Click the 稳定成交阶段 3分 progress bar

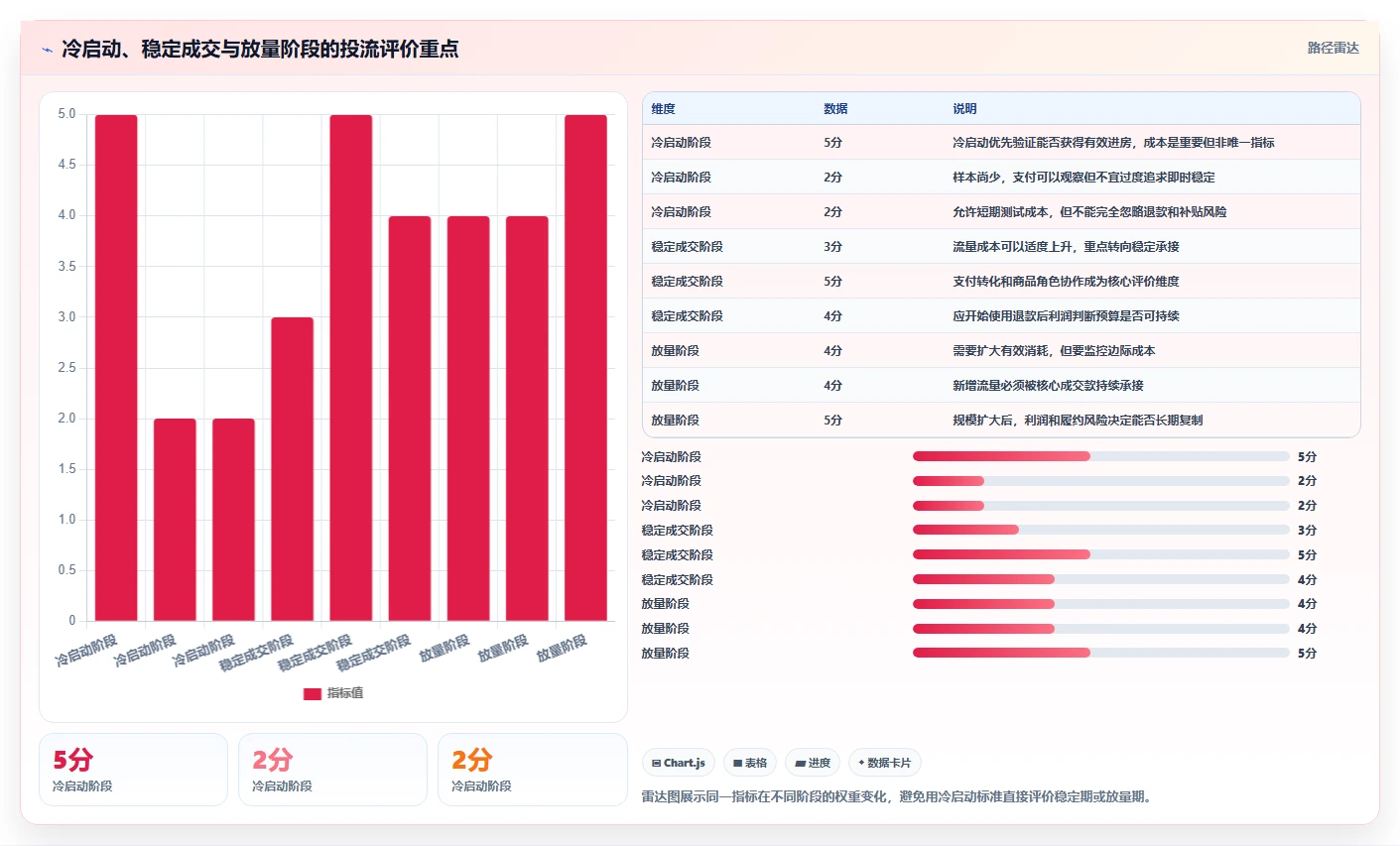[1100, 530]
